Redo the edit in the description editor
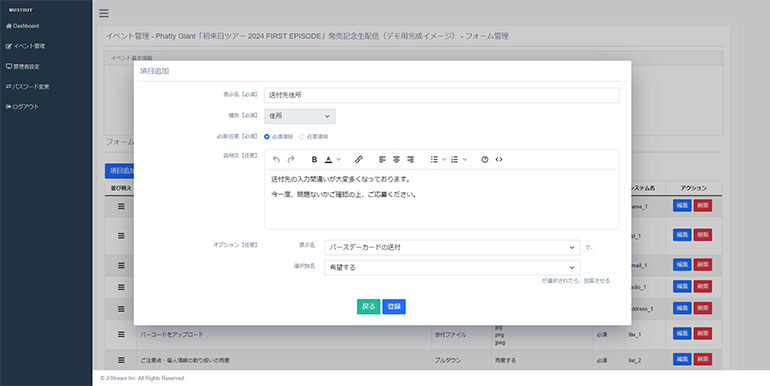 point(291,160)
